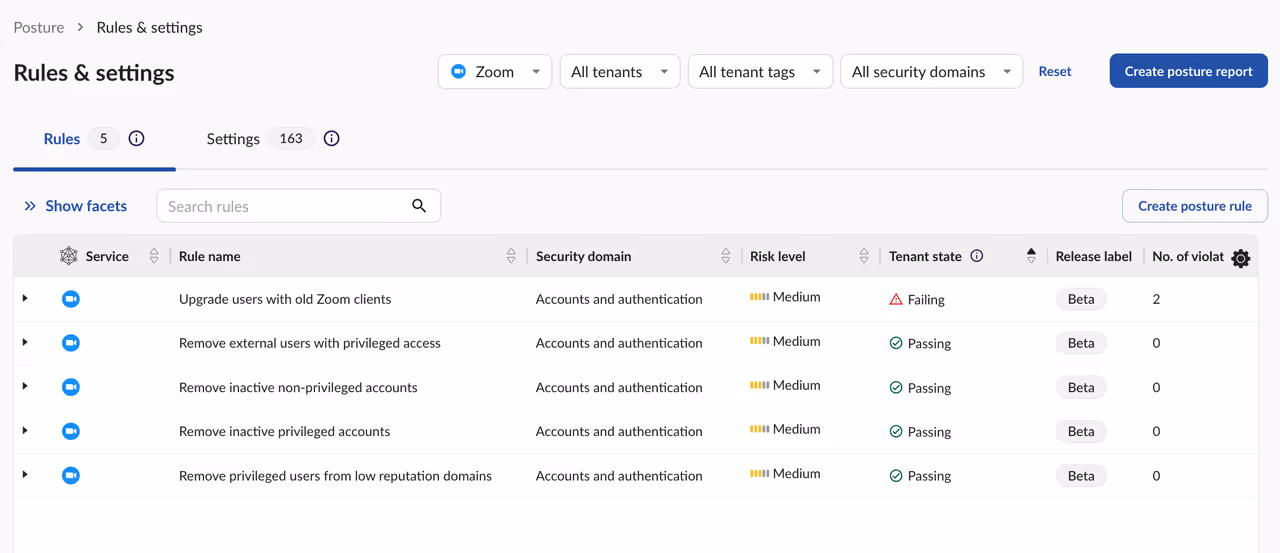Click the search magnifier icon
This screenshot has height=553, width=1280.
coord(419,206)
